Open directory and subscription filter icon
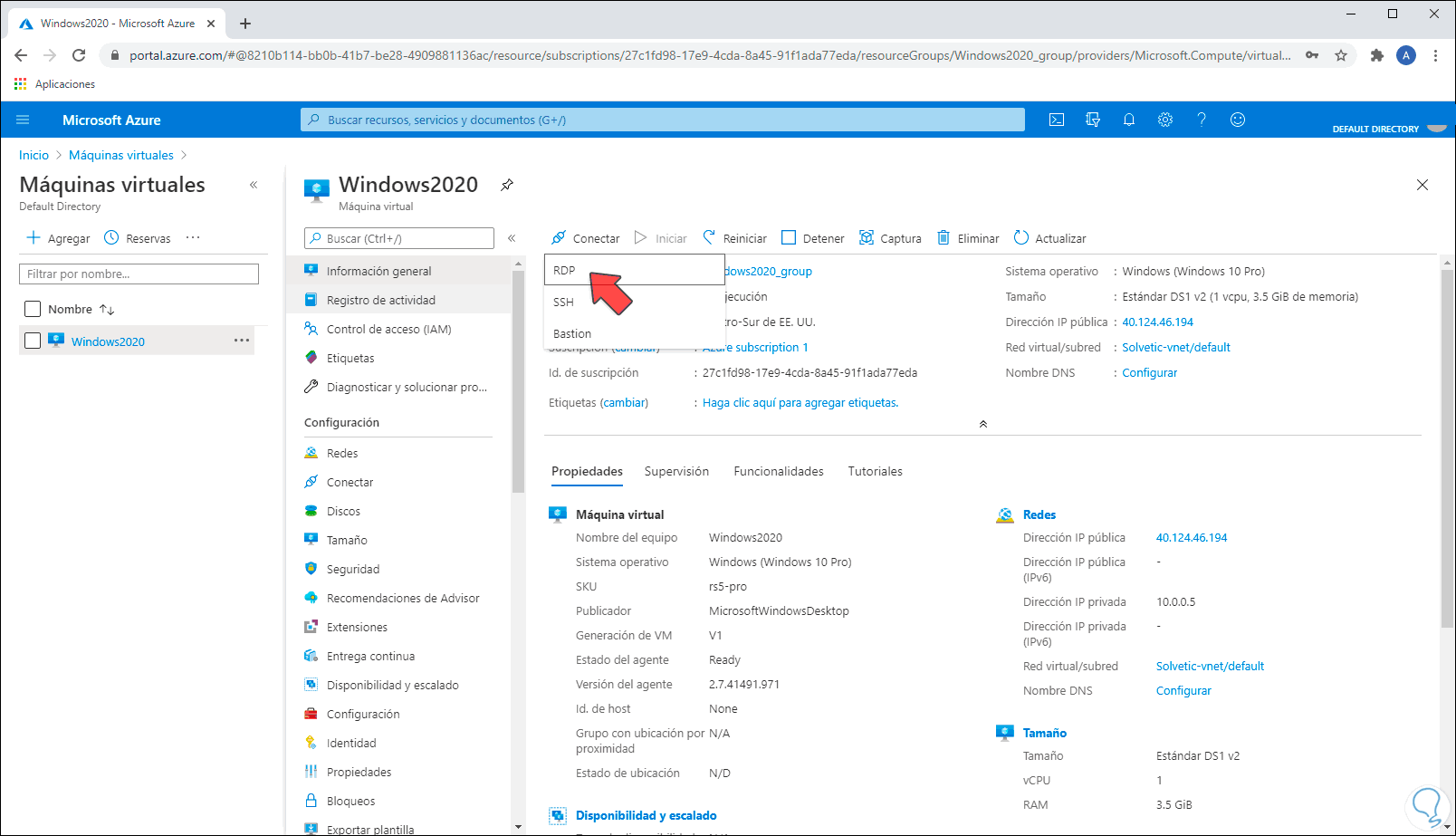The image size is (1456, 836). pyautogui.click(x=1093, y=120)
